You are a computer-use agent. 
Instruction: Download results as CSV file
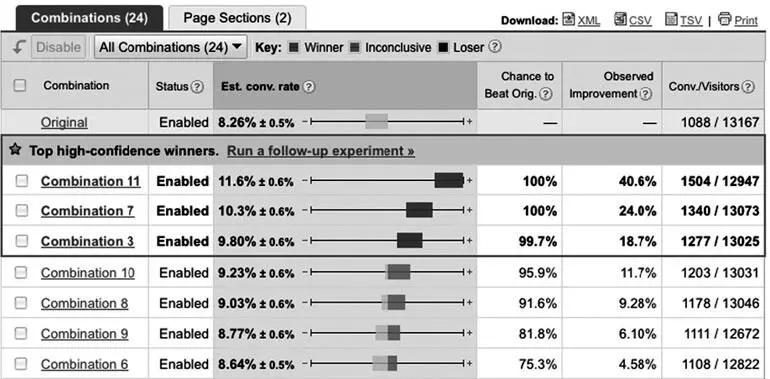[x=633, y=20]
